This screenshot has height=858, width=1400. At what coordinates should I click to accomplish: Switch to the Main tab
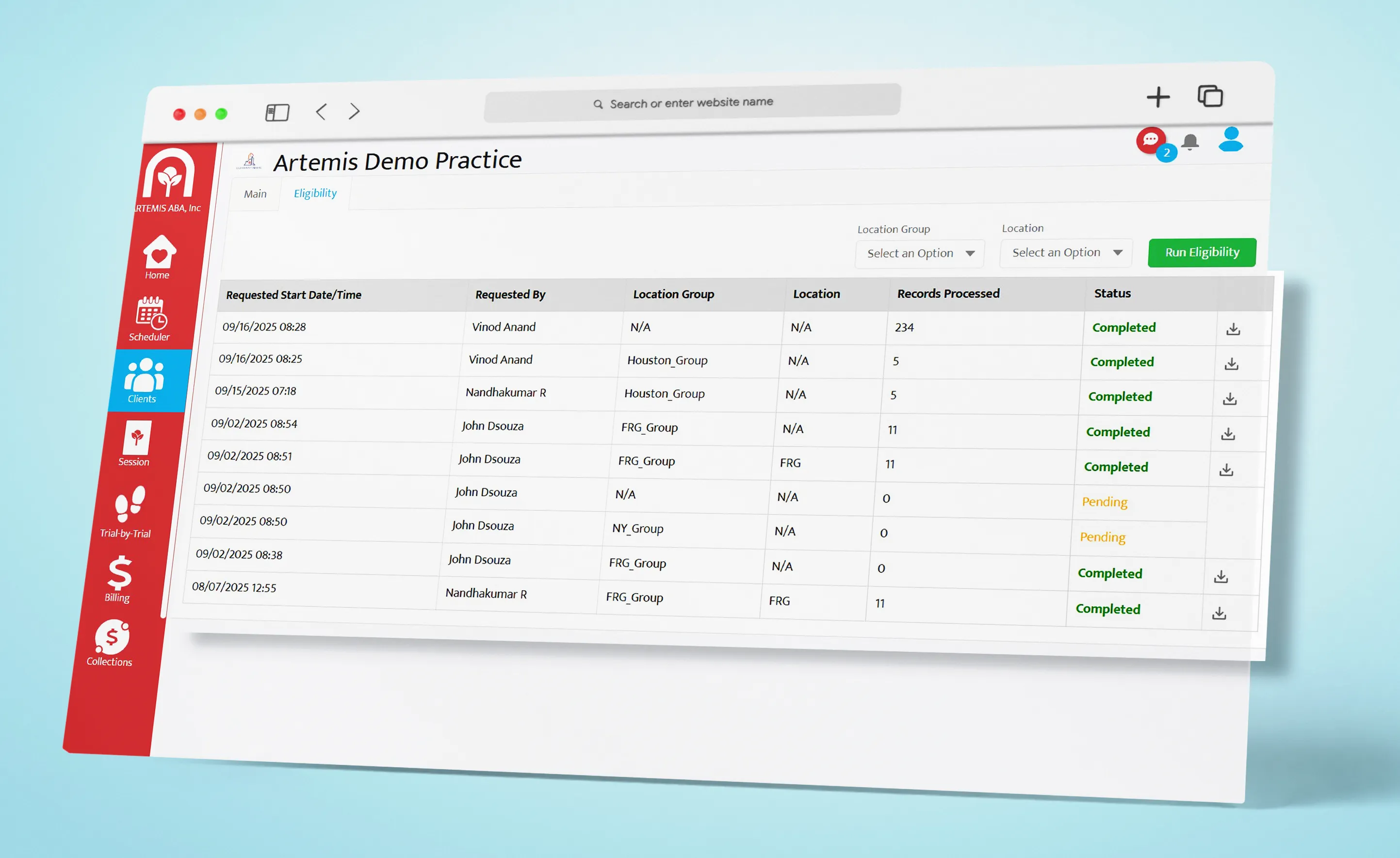(255, 194)
